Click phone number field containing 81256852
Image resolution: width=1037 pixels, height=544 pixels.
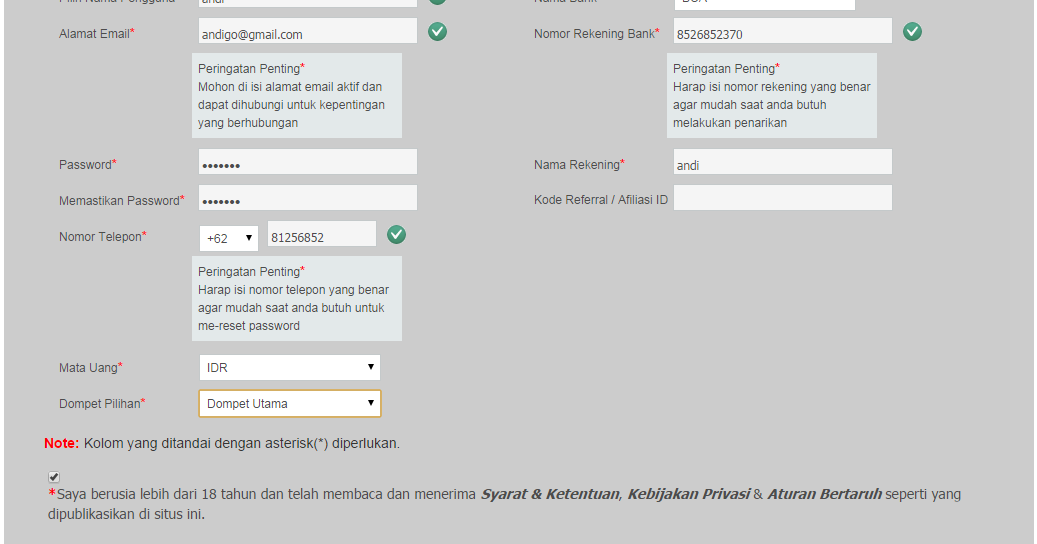[321, 234]
